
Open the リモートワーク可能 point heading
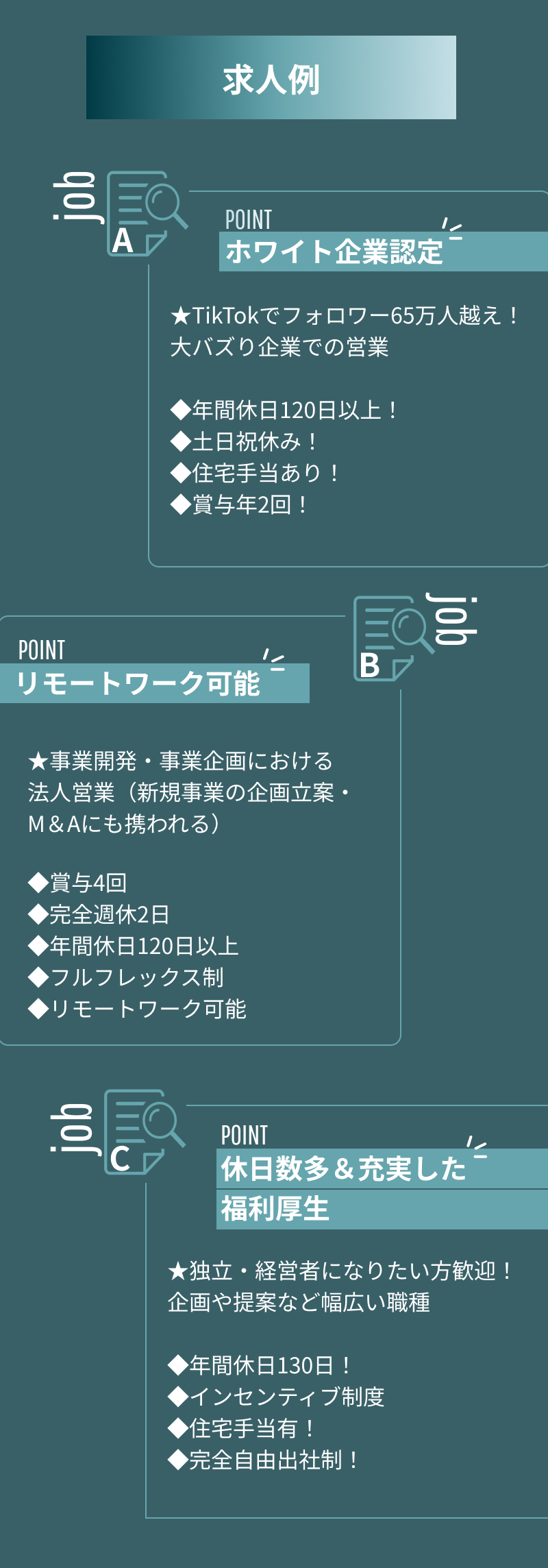click(138, 683)
